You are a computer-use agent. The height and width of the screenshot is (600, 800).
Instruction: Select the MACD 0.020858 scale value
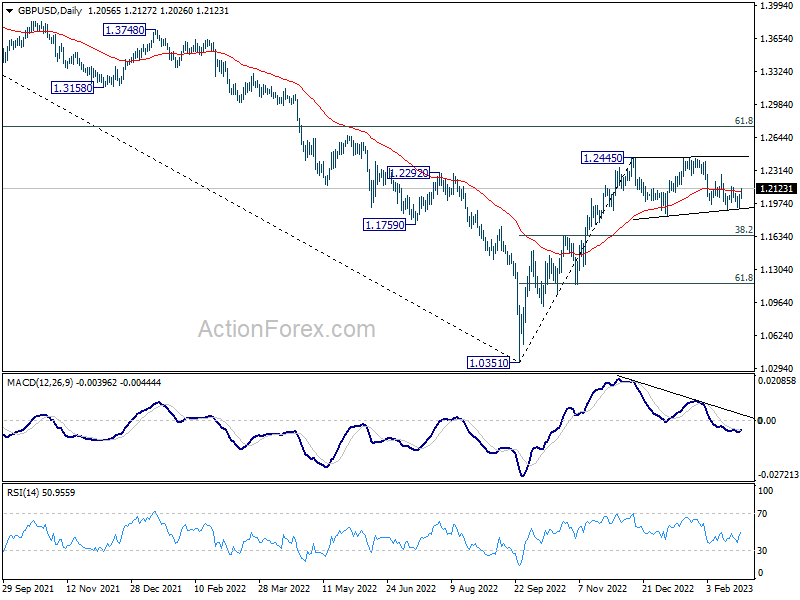click(777, 382)
